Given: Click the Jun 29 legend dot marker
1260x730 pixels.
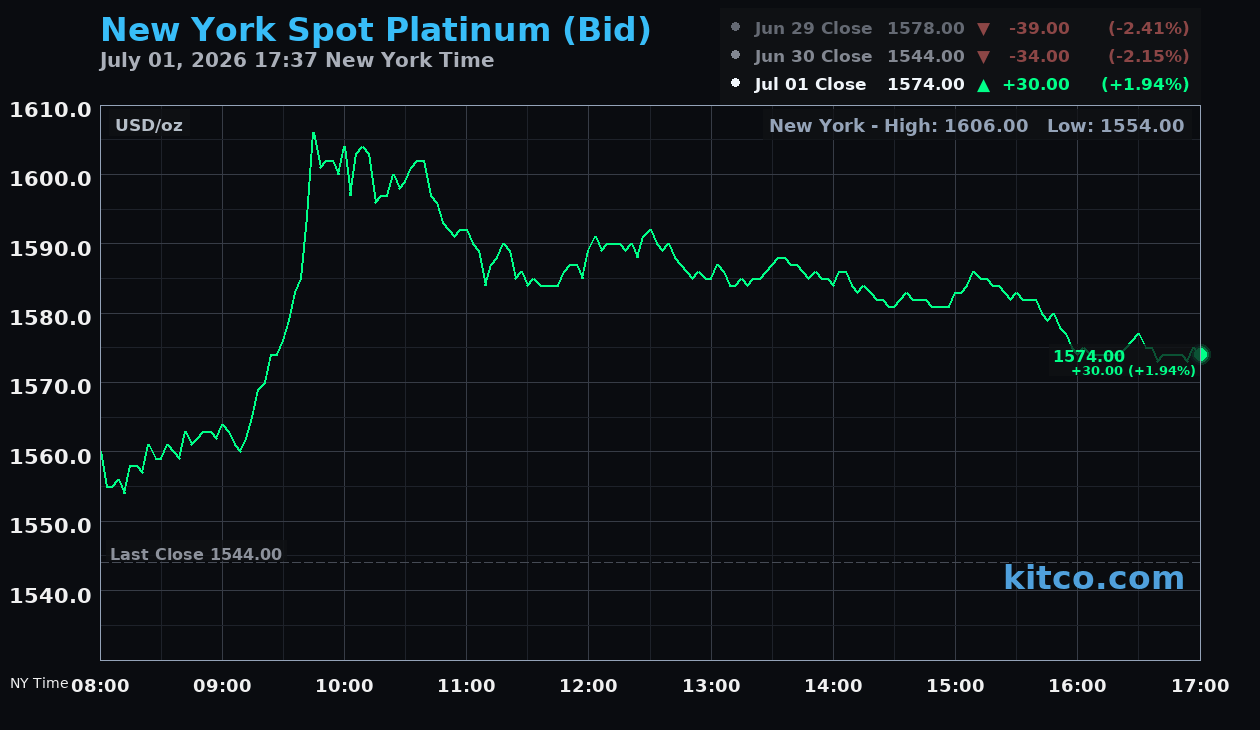Looking at the screenshot, I should pos(736,28).
